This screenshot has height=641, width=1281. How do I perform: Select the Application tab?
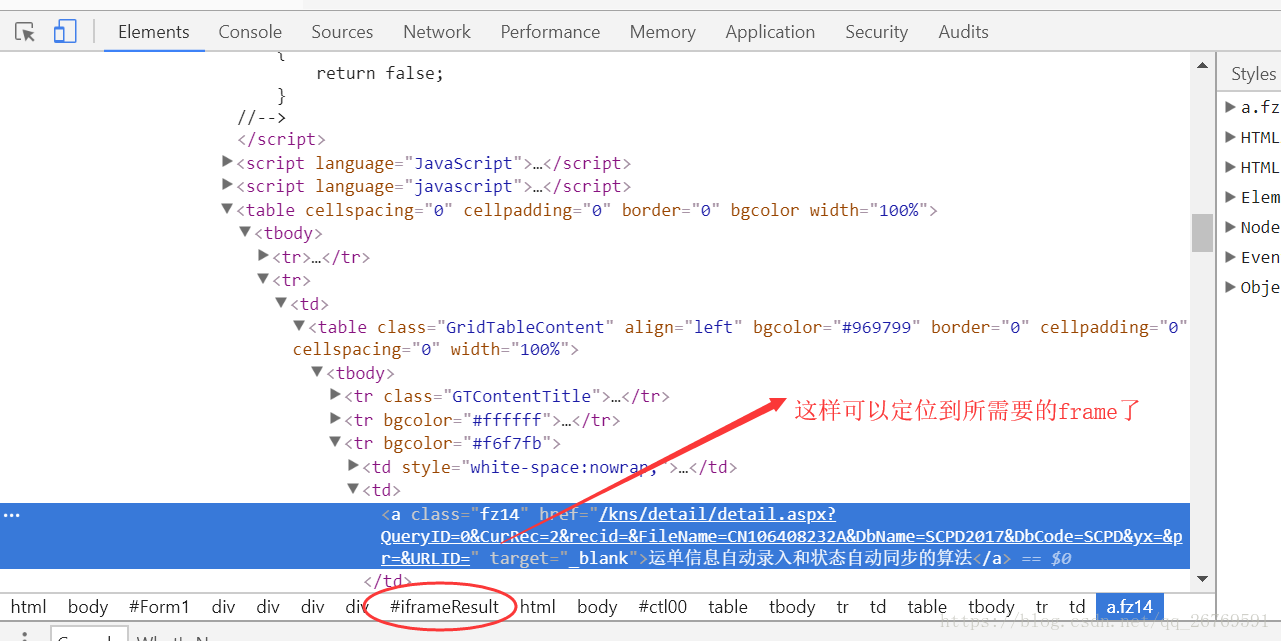coord(770,32)
